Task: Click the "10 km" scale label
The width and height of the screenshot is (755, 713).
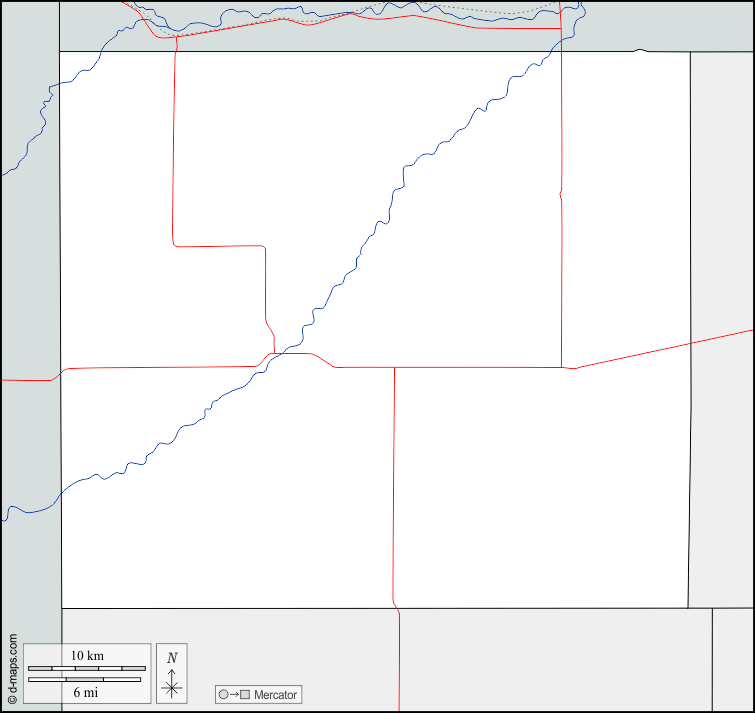Action: tap(87, 656)
